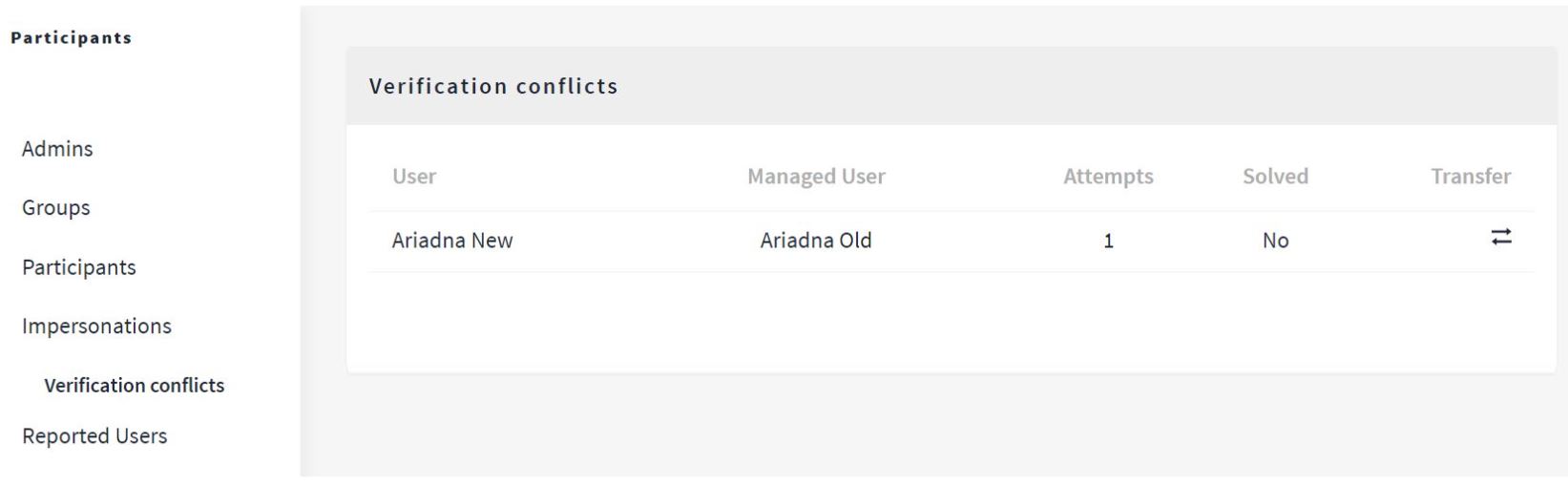
Task: Open the Ariadna New user entry
Action: coord(452,241)
